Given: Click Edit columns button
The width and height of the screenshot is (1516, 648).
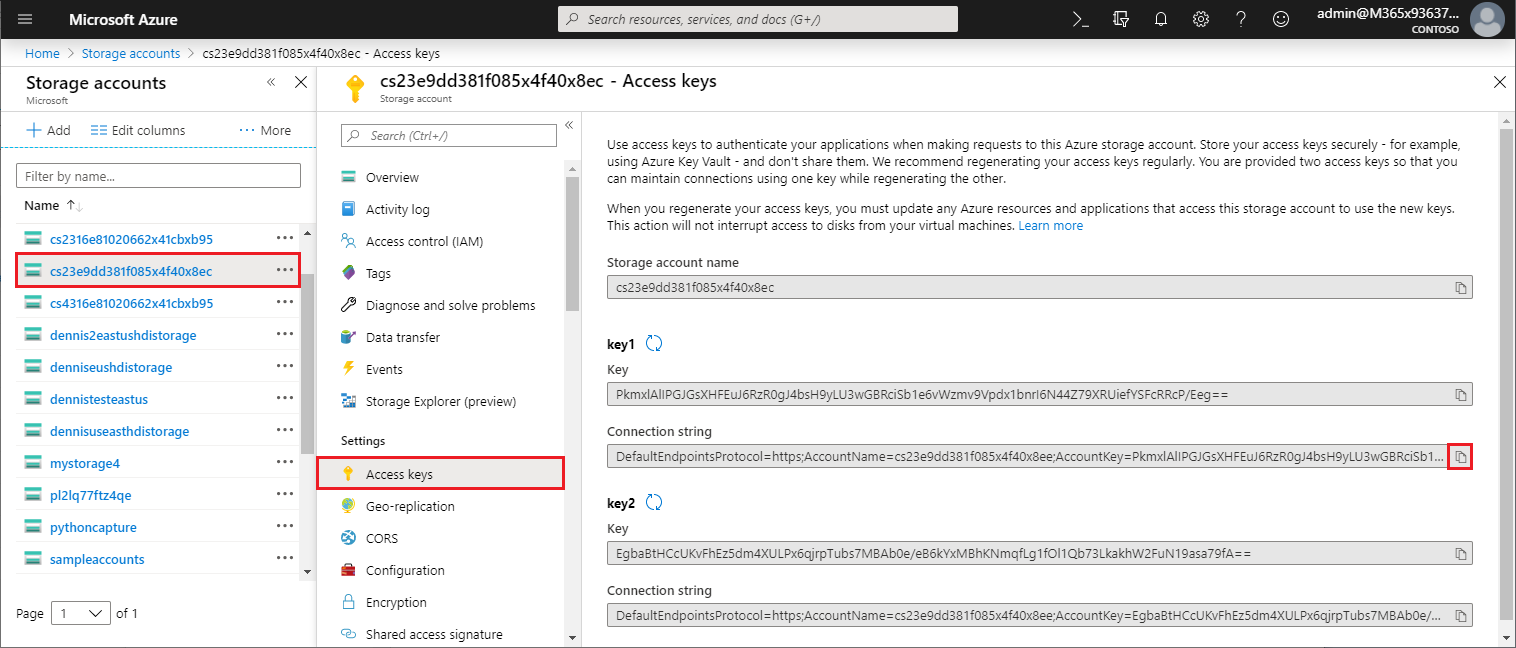Looking at the screenshot, I should point(138,130).
